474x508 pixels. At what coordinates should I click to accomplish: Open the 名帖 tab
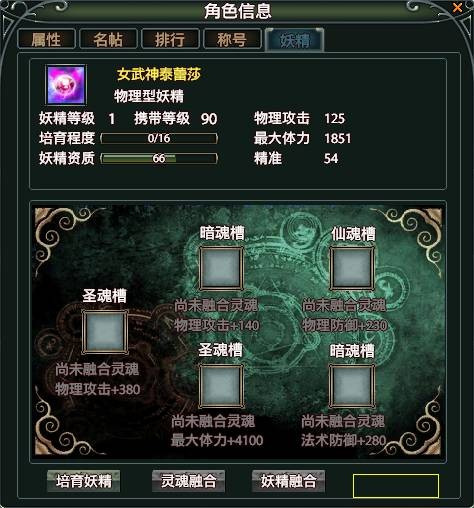click(108, 39)
